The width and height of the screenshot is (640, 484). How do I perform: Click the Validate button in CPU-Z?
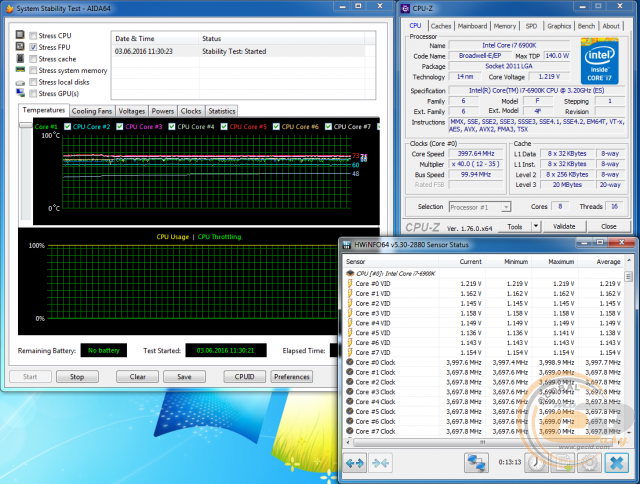click(564, 226)
